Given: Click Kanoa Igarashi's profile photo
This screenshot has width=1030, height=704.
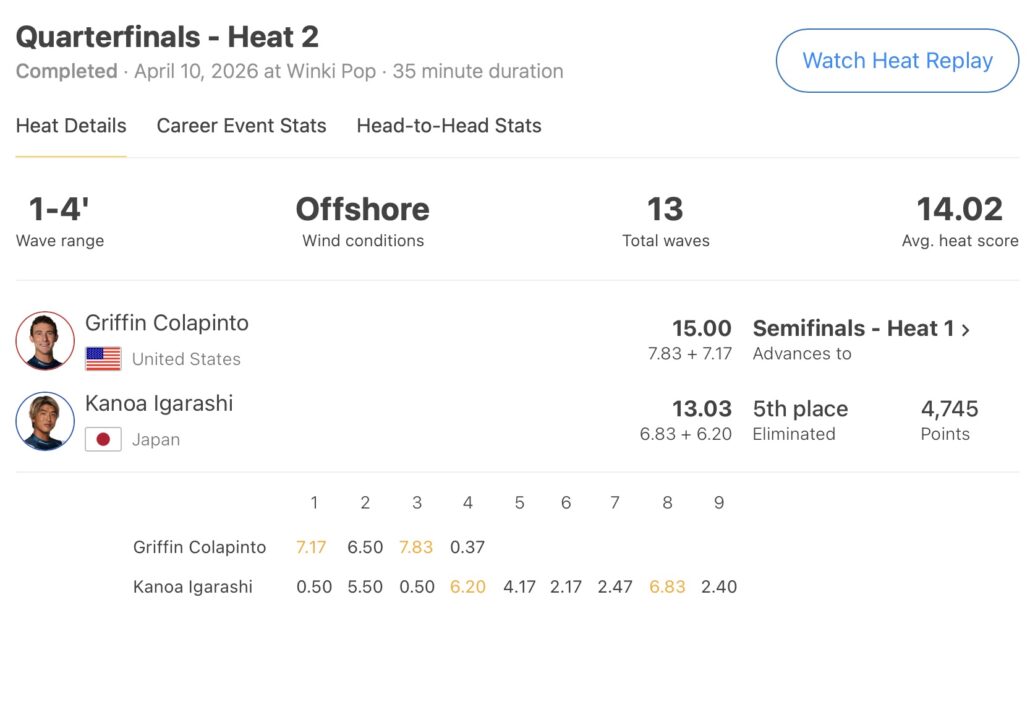Looking at the screenshot, I should tap(45, 421).
